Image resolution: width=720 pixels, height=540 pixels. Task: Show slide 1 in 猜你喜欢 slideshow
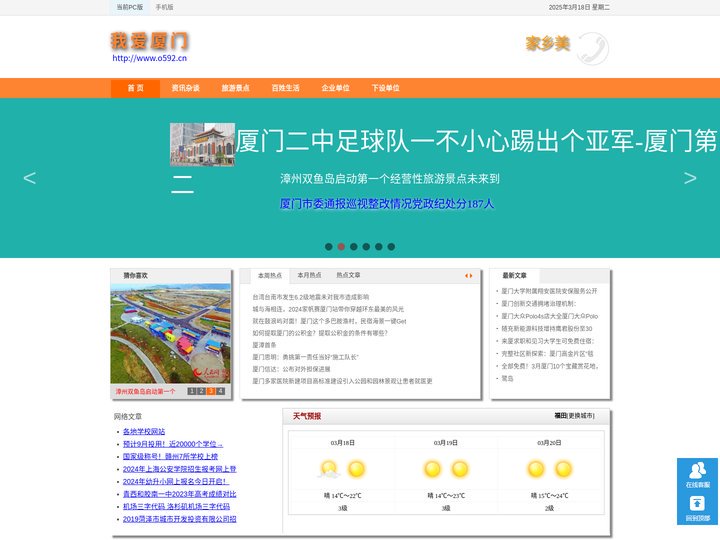191,391
